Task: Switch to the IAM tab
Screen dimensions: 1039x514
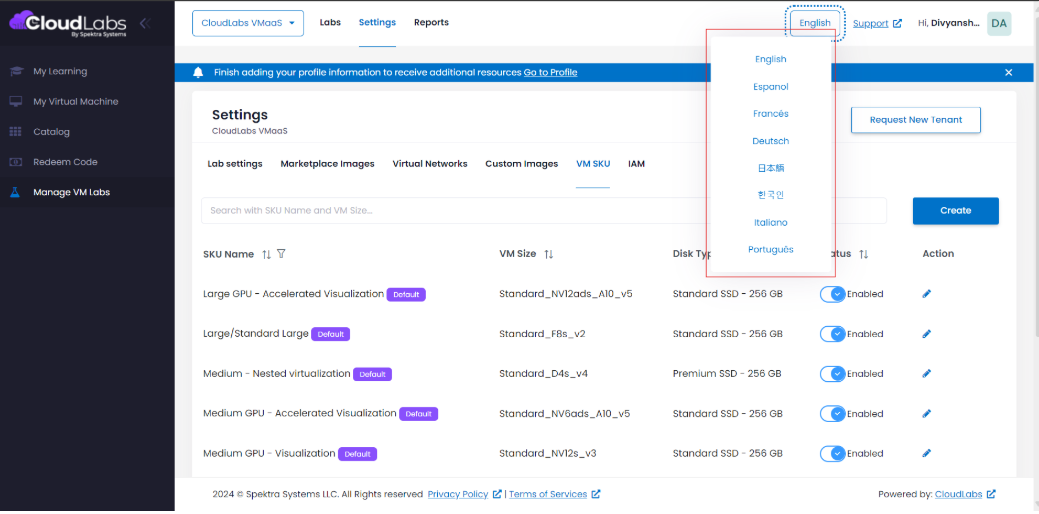Action: point(637,164)
